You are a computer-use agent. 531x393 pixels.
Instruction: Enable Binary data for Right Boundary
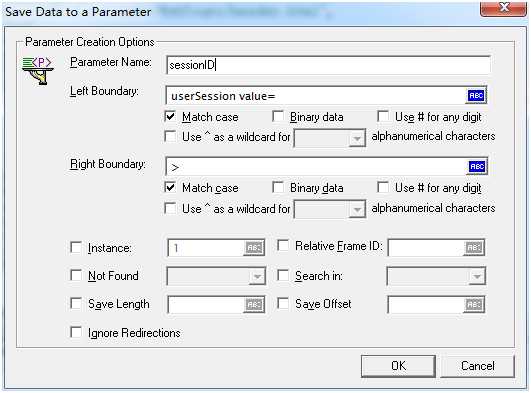pos(278,187)
